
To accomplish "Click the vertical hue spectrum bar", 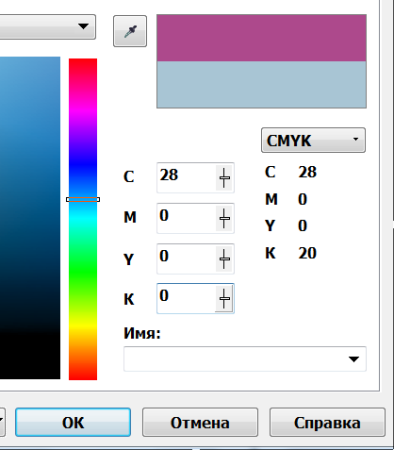I will 83,219.
